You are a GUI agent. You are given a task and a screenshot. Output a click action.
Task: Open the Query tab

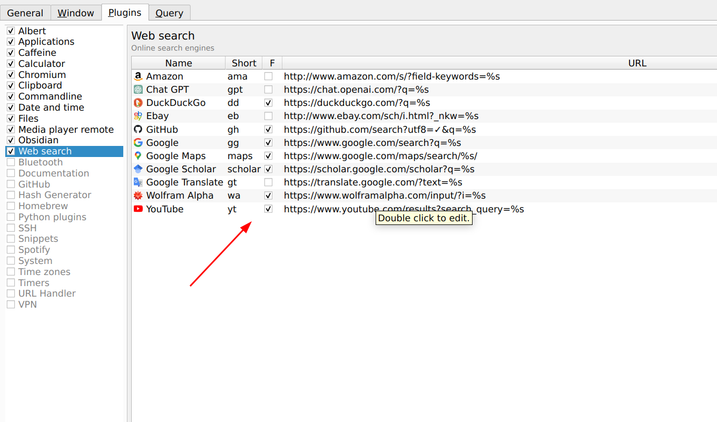coord(169,13)
